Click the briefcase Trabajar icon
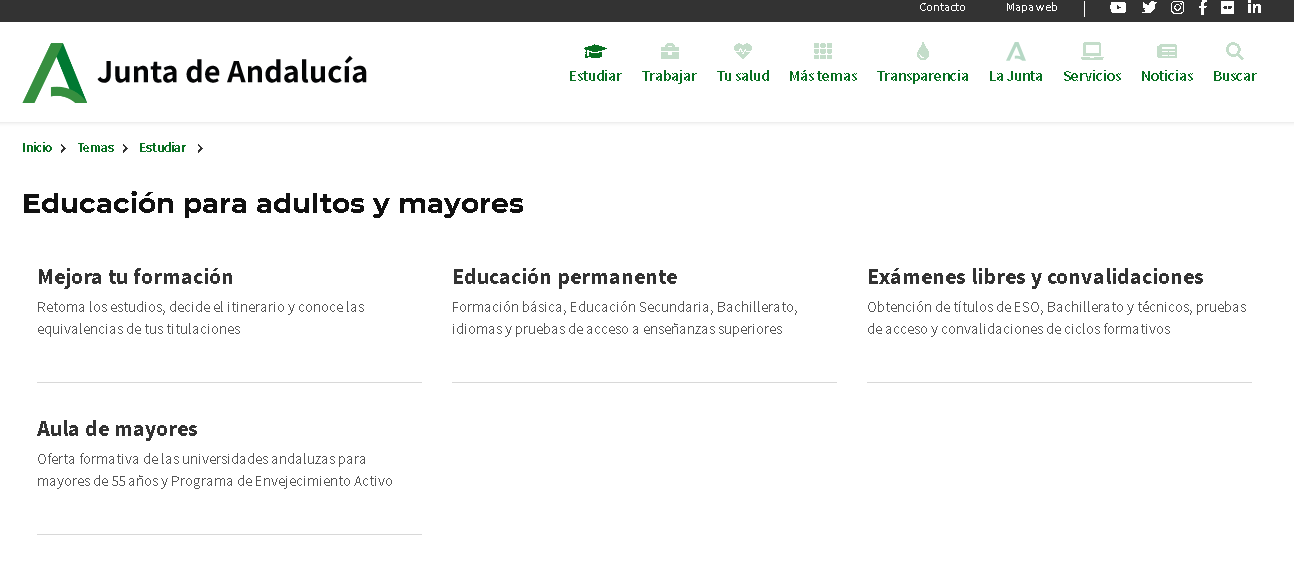The height and width of the screenshot is (570, 1294). tap(669, 51)
